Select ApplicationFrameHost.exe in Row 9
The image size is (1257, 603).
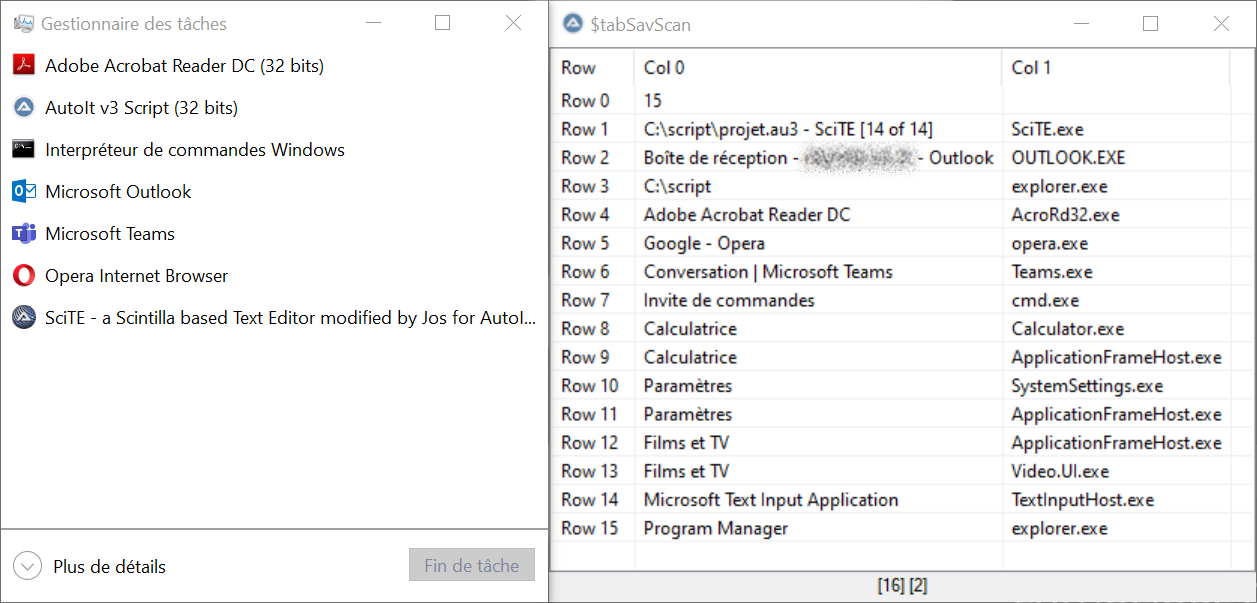1116,357
